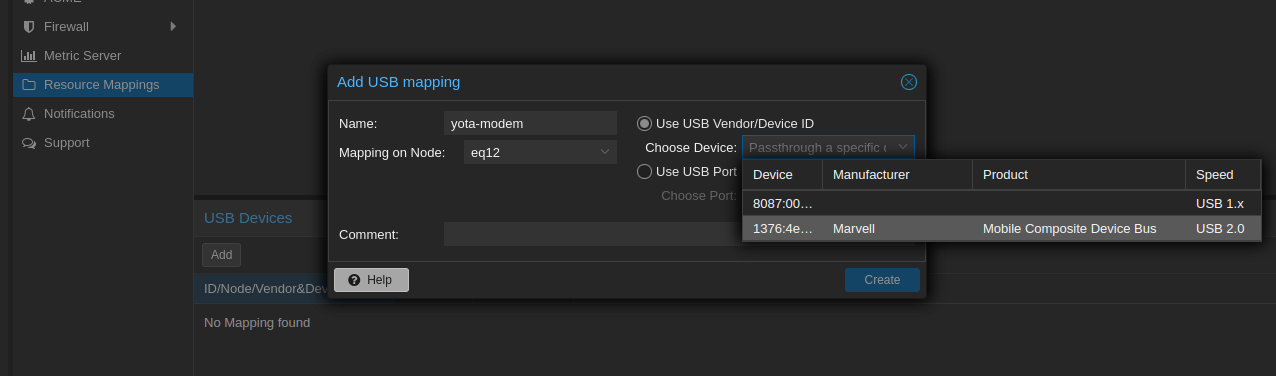Click the question mark icon on Help button
The image size is (1276, 376).
353,280
